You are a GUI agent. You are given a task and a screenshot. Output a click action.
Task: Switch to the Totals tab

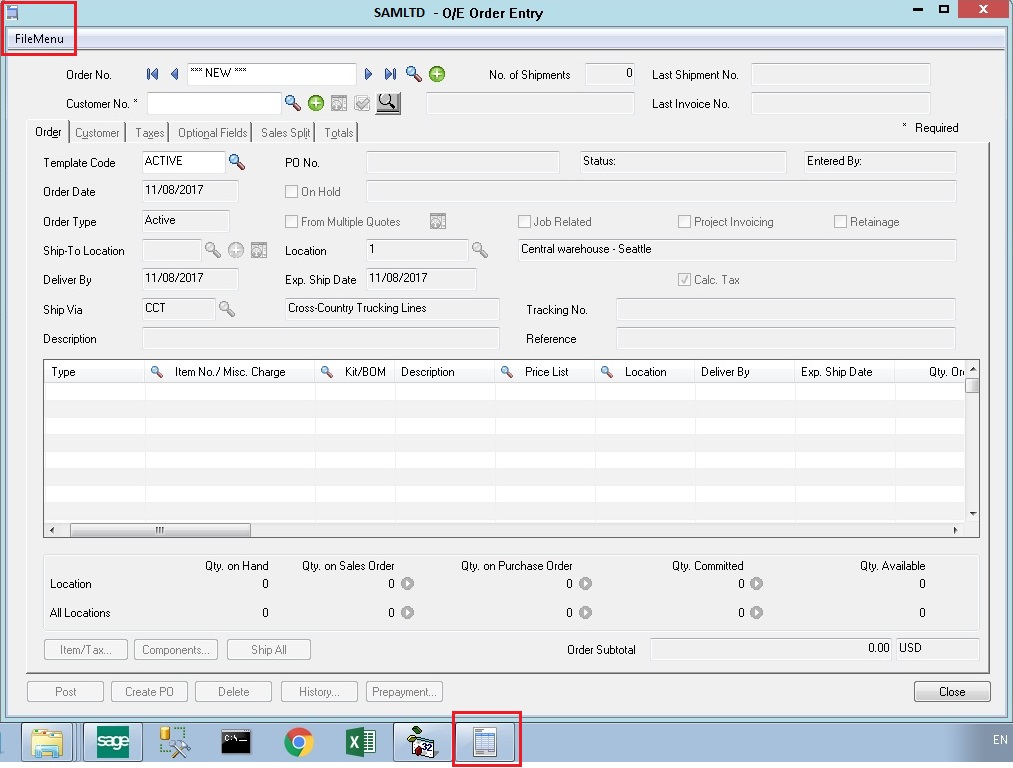(x=339, y=133)
